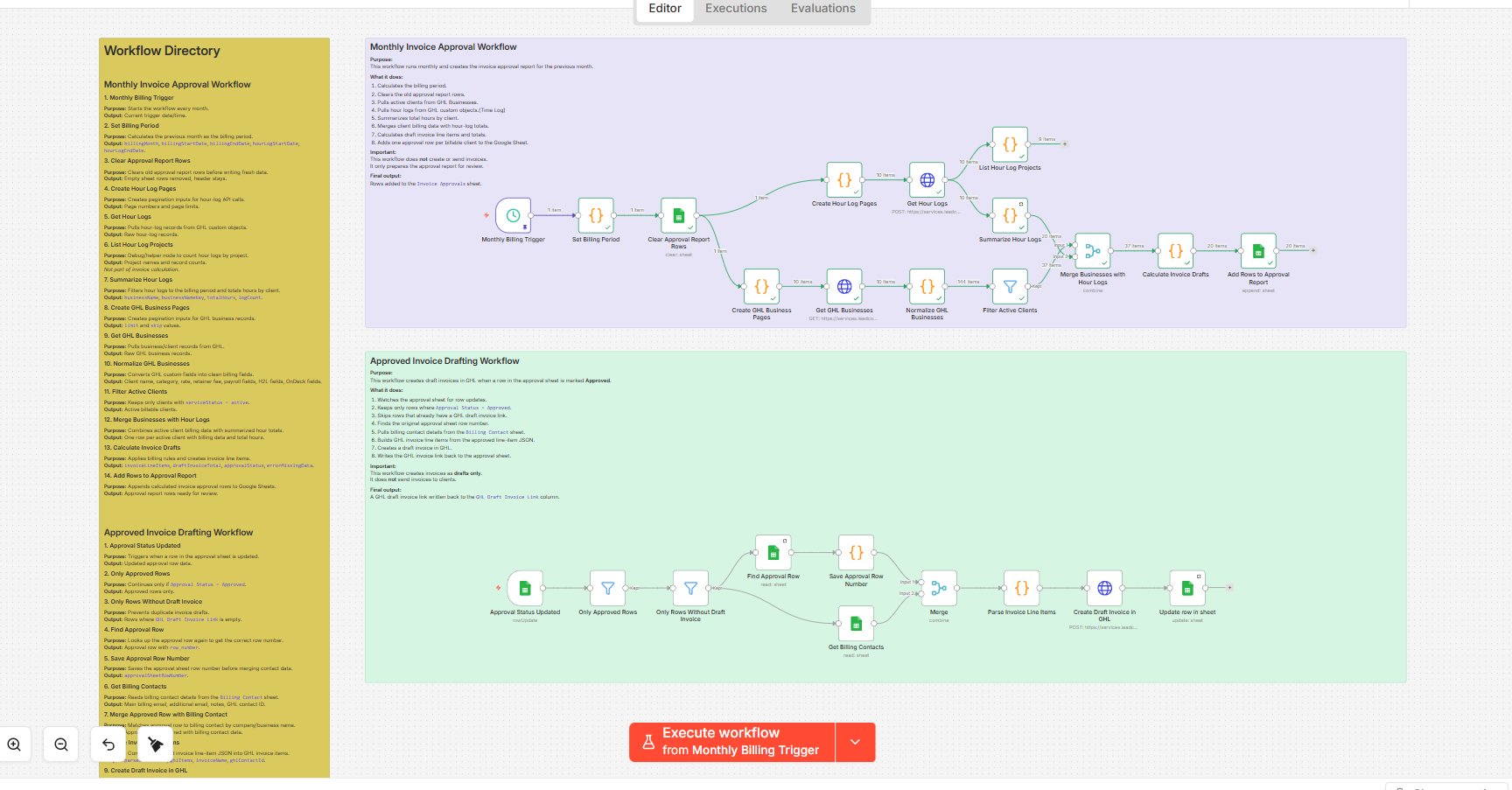Image resolution: width=1512 pixels, height=790 pixels.
Task: Add node after Update row in sheet output
Action: 1230,588
